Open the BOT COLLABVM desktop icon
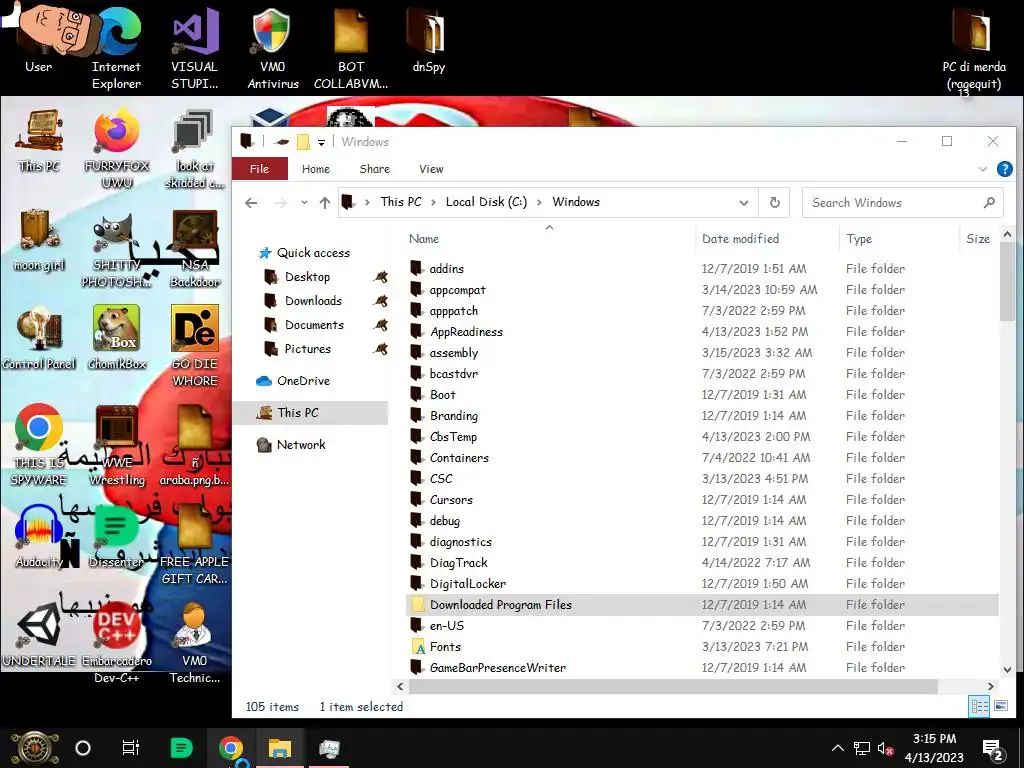This screenshot has height=768, width=1024. click(x=351, y=47)
